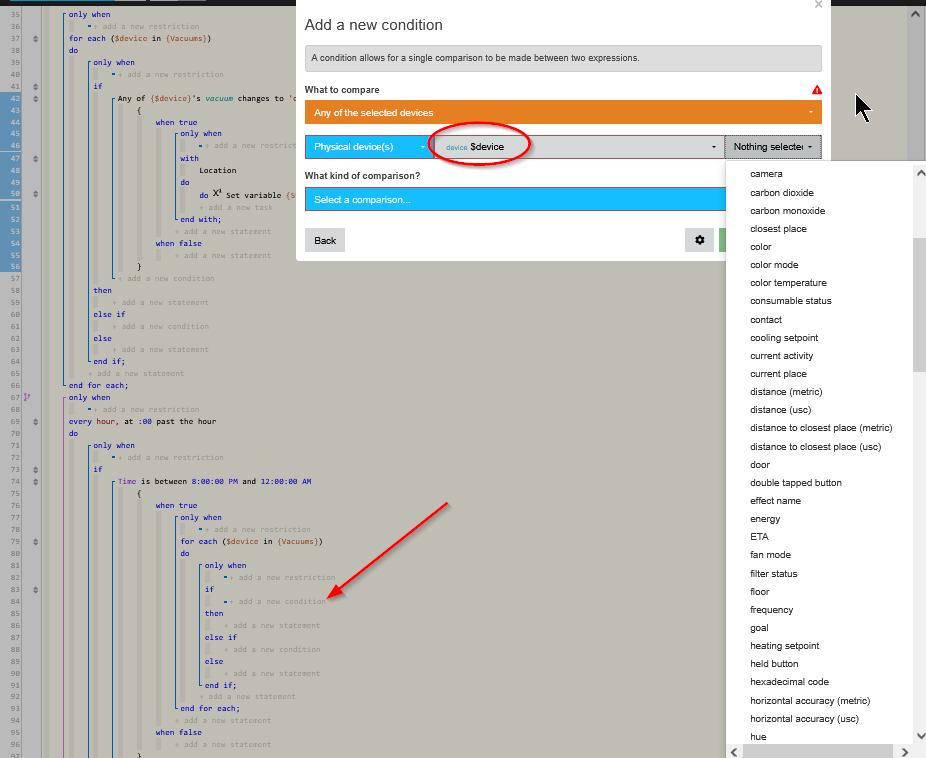Screen dimensions: 926x758
Task: Click the branch icon beside line 67
Action: [x=26, y=397]
